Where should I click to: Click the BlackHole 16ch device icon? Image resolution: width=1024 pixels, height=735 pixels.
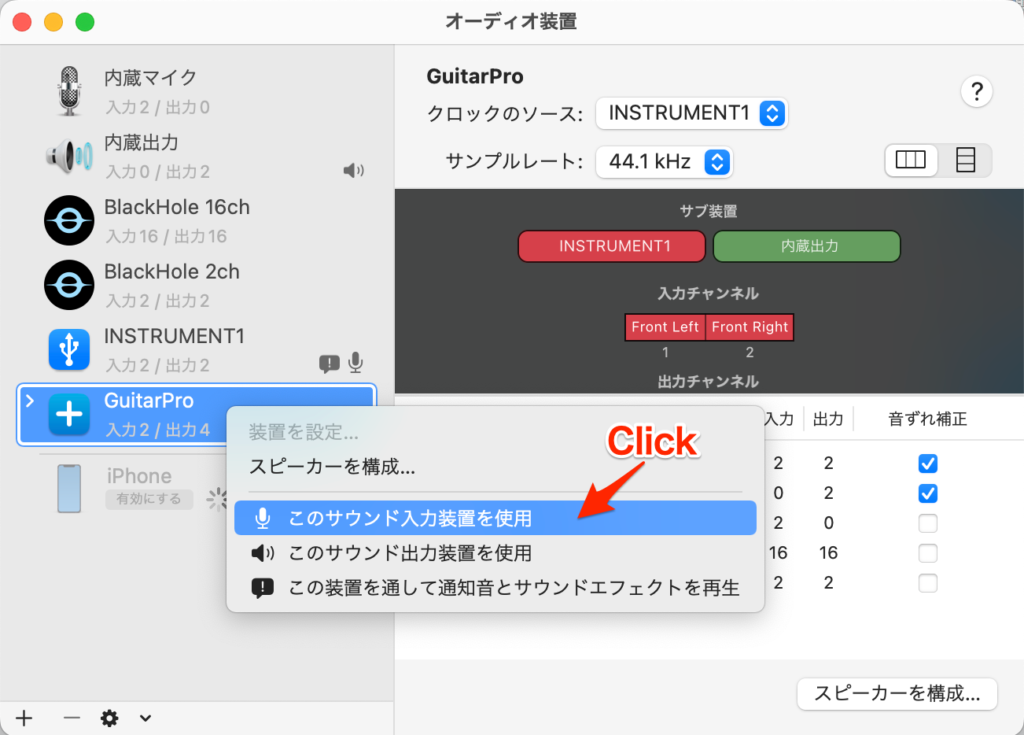(69, 220)
